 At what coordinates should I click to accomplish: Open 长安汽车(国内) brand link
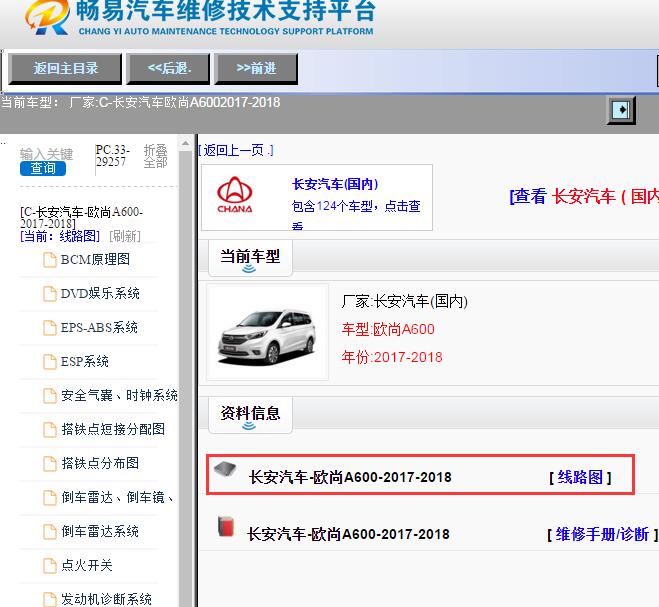335,184
